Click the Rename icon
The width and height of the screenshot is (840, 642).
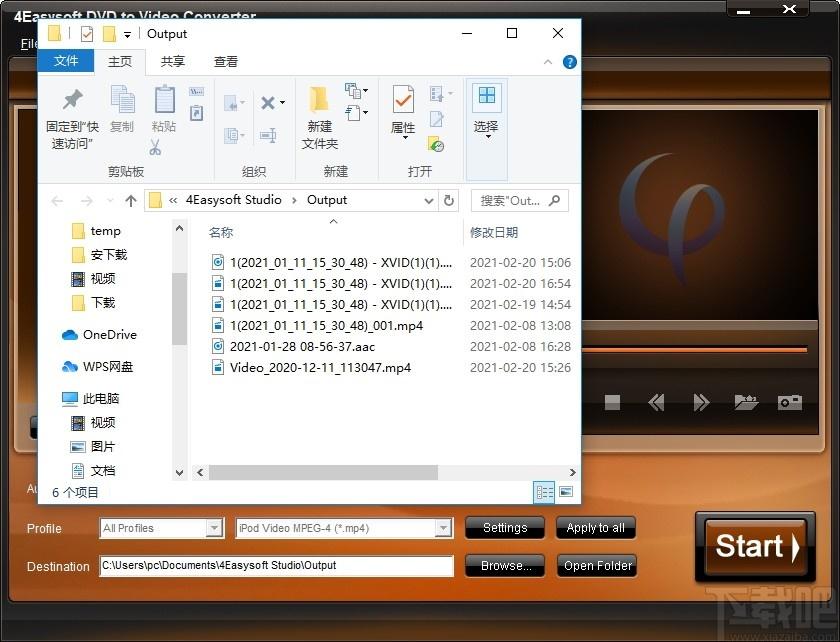click(x=268, y=135)
